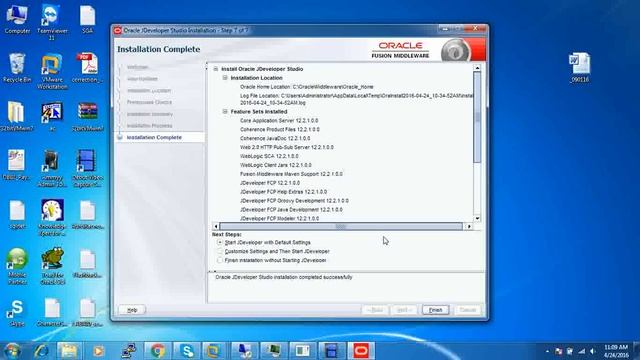Select JDeveloper FCP Groovy Development row

294,201
